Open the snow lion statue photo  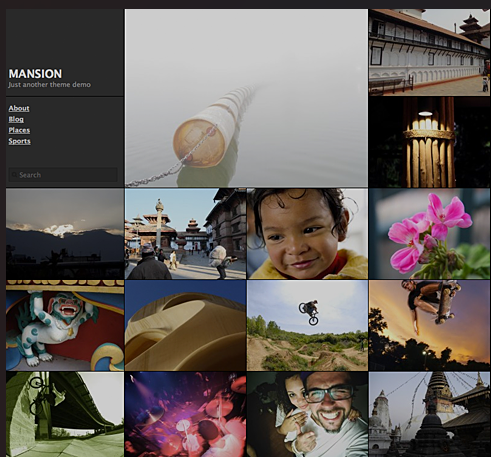[x=65, y=326]
